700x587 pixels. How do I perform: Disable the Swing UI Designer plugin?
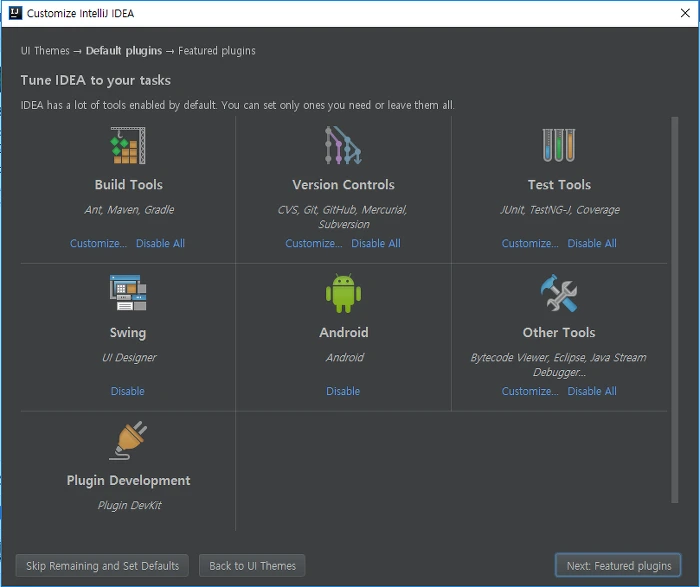pos(128,391)
